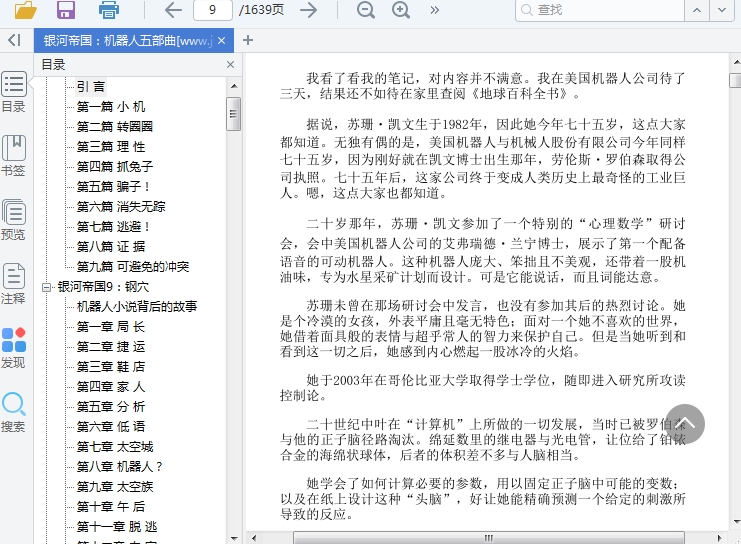The image size is (741, 544).
Task: Select 第一章 局长 in the outline
Action: [111, 327]
